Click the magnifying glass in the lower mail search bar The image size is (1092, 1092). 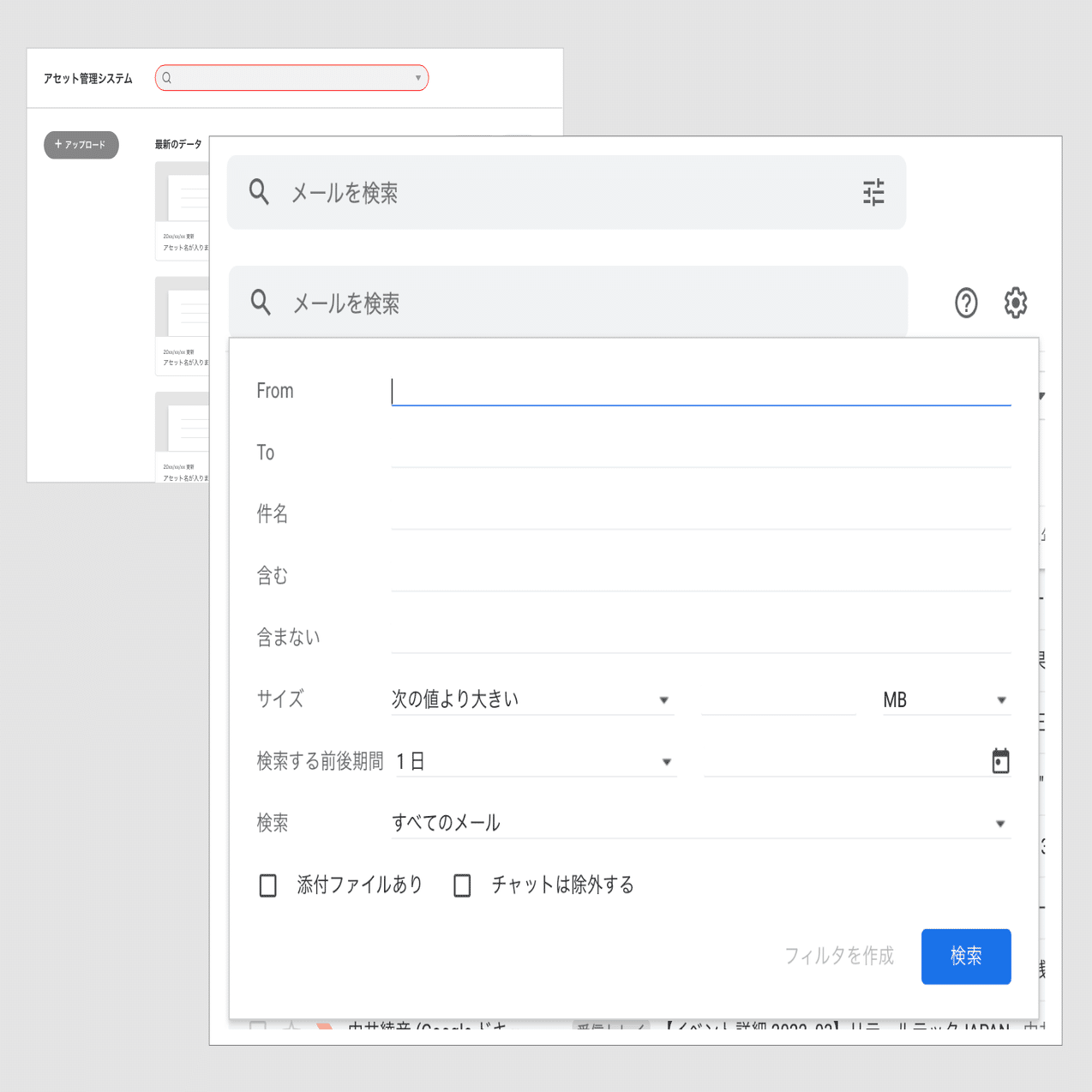coord(261,303)
